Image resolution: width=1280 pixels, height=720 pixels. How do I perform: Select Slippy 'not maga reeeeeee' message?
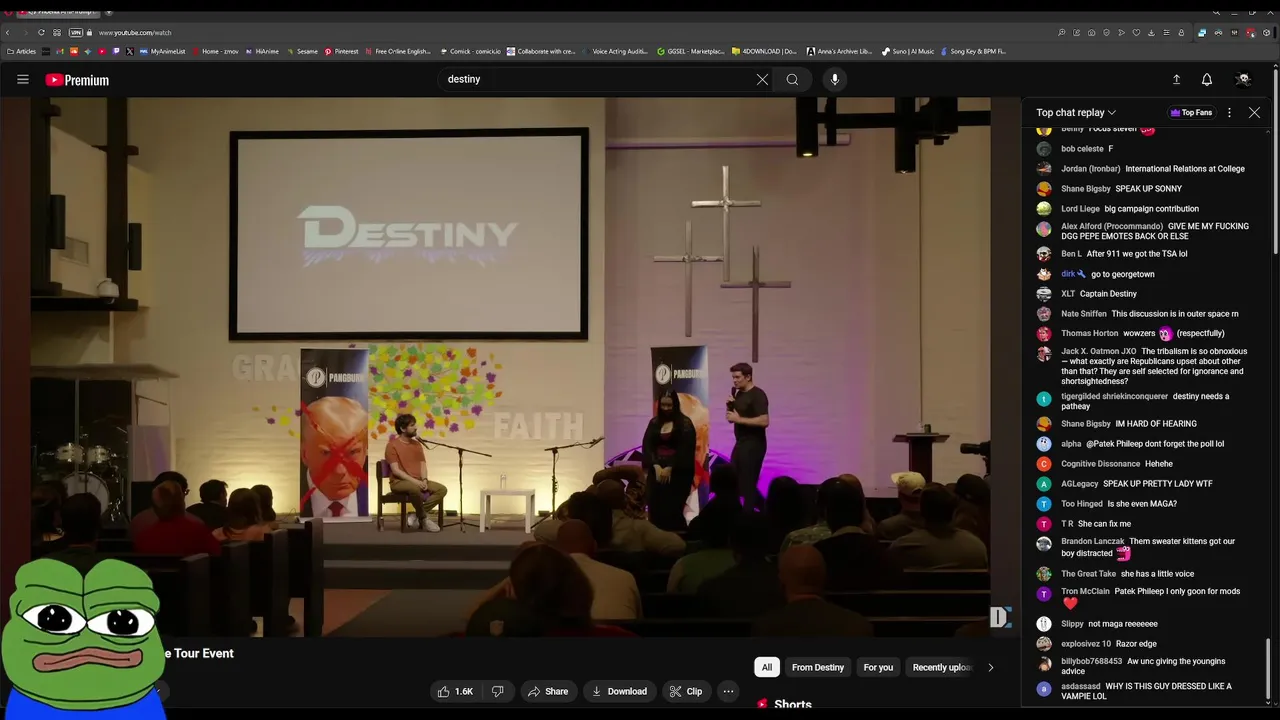[1109, 624]
